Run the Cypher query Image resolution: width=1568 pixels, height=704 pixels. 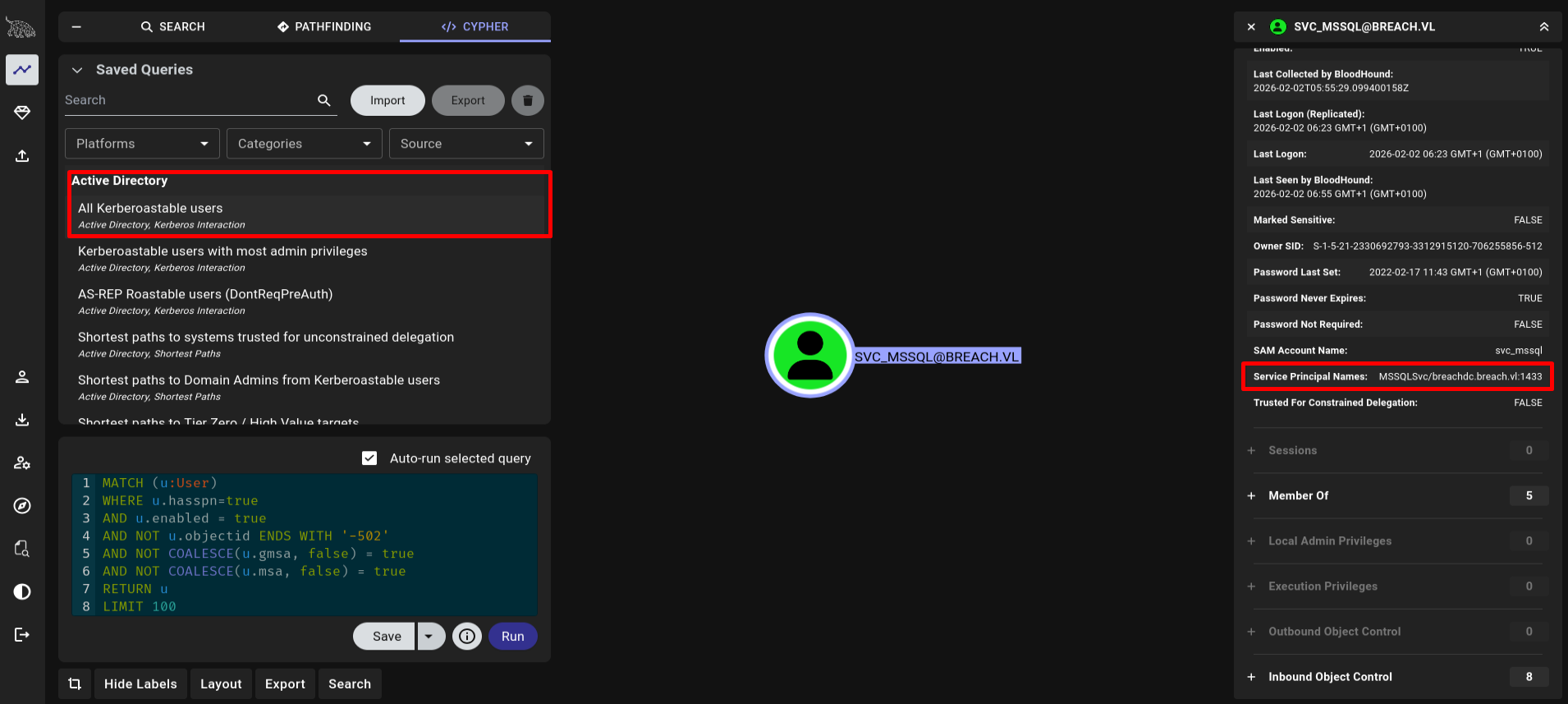512,636
